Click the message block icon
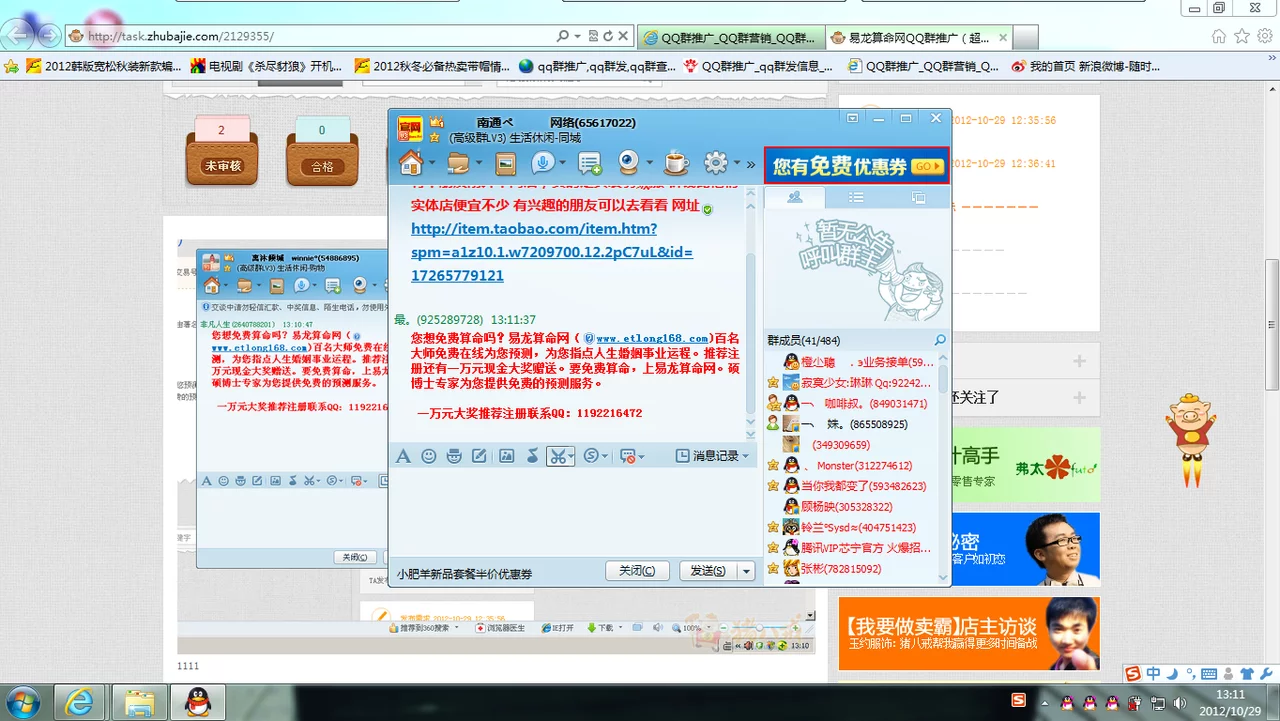The image size is (1280, 721). (x=627, y=456)
